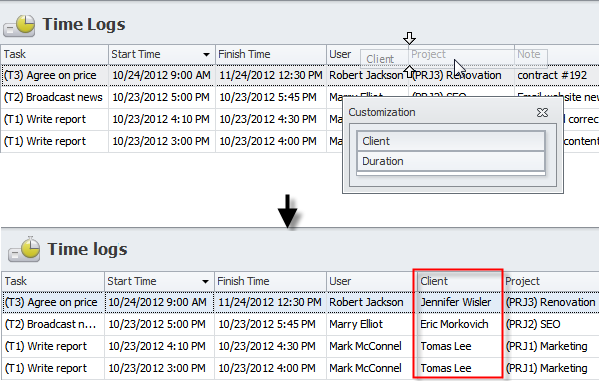The height and width of the screenshot is (381, 599).
Task: Close the Customization dialog
Action: click(x=542, y=112)
